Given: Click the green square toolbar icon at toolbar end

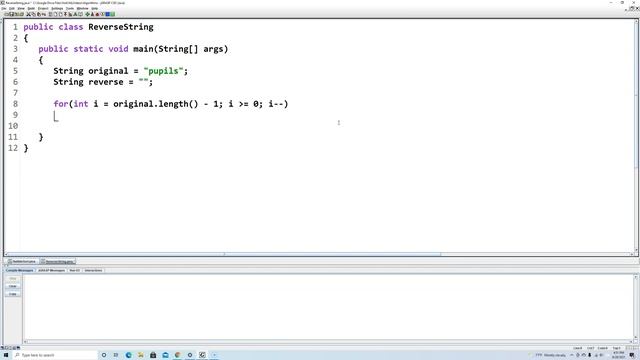Looking at the screenshot, I should 113,14.
